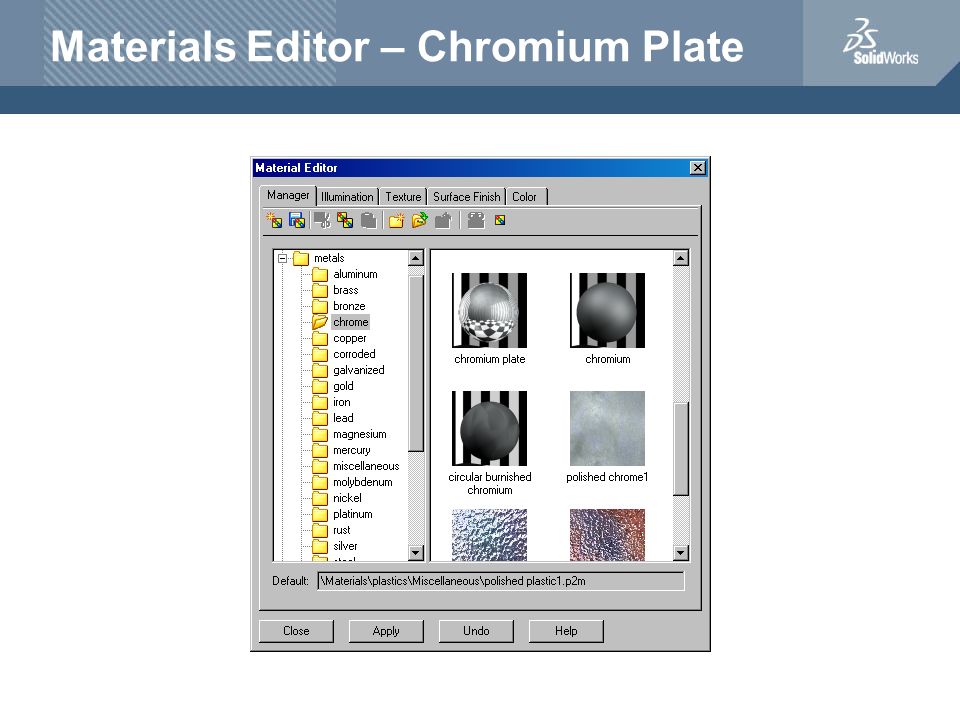Click the Cut material scissors icon
This screenshot has width=960, height=720.
[x=322, y=220]
